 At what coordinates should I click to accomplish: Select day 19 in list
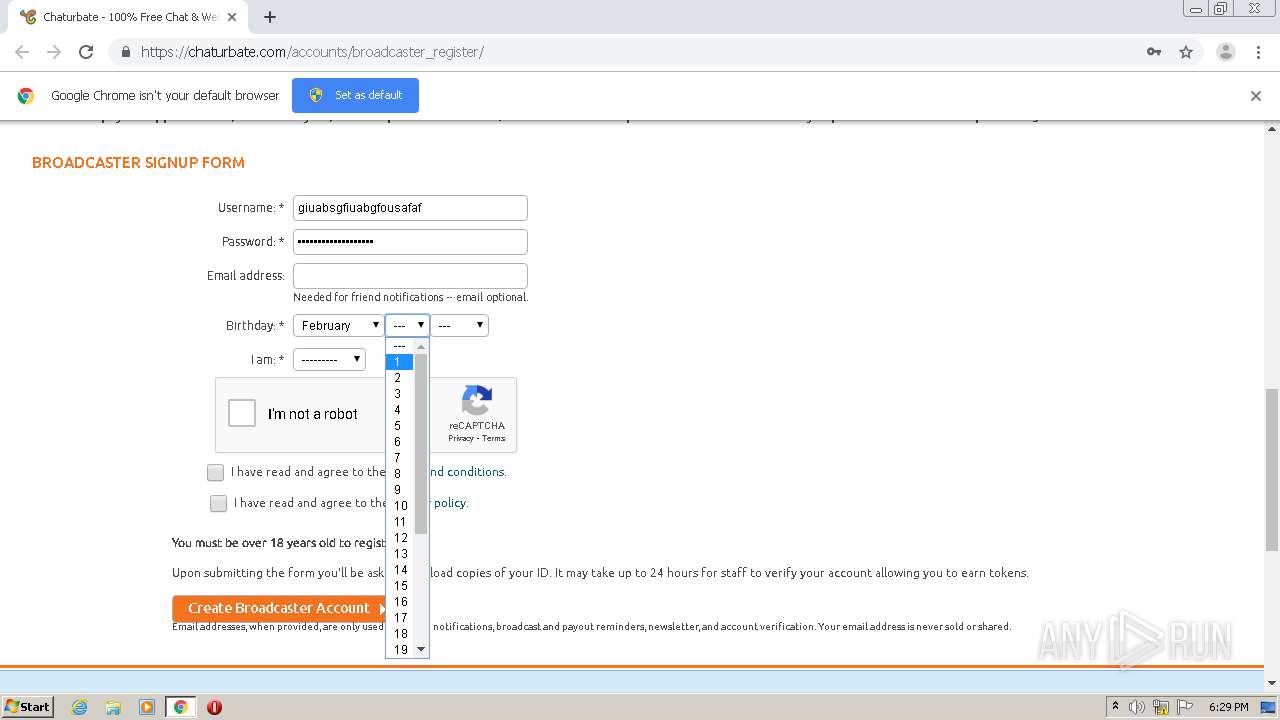point(400,650)
